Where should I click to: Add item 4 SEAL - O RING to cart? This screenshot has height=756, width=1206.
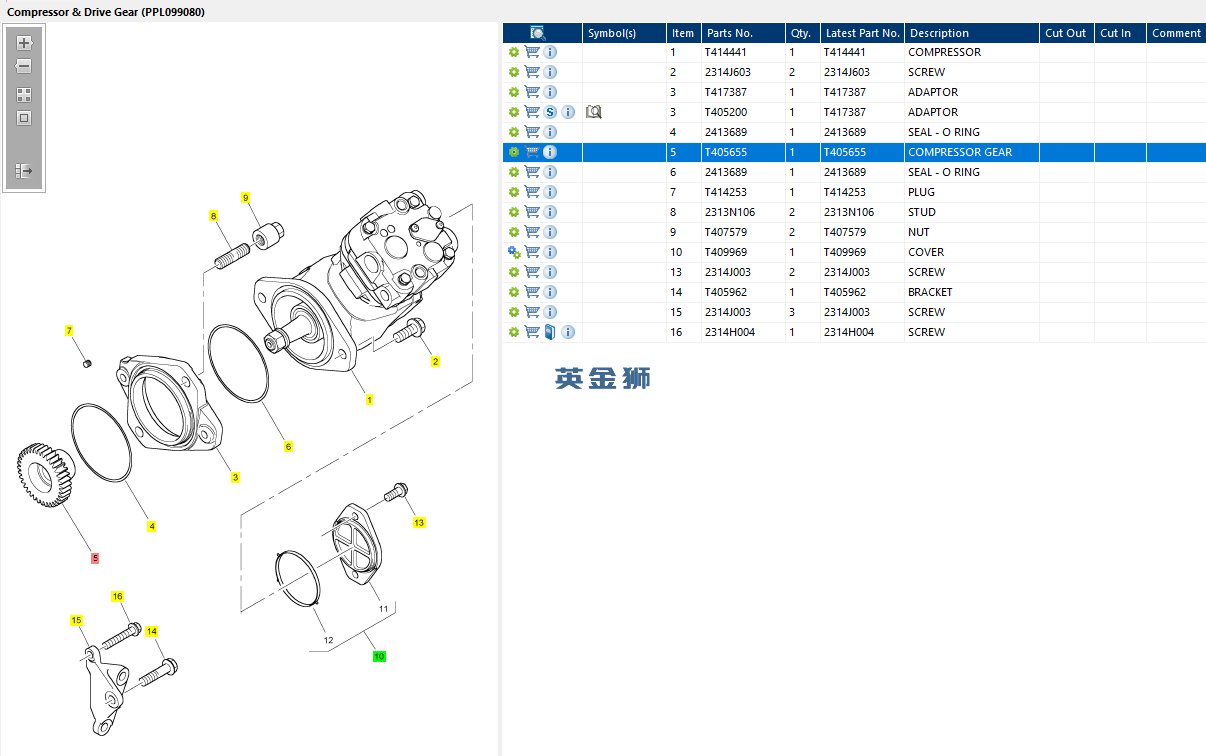pos(532,132)
